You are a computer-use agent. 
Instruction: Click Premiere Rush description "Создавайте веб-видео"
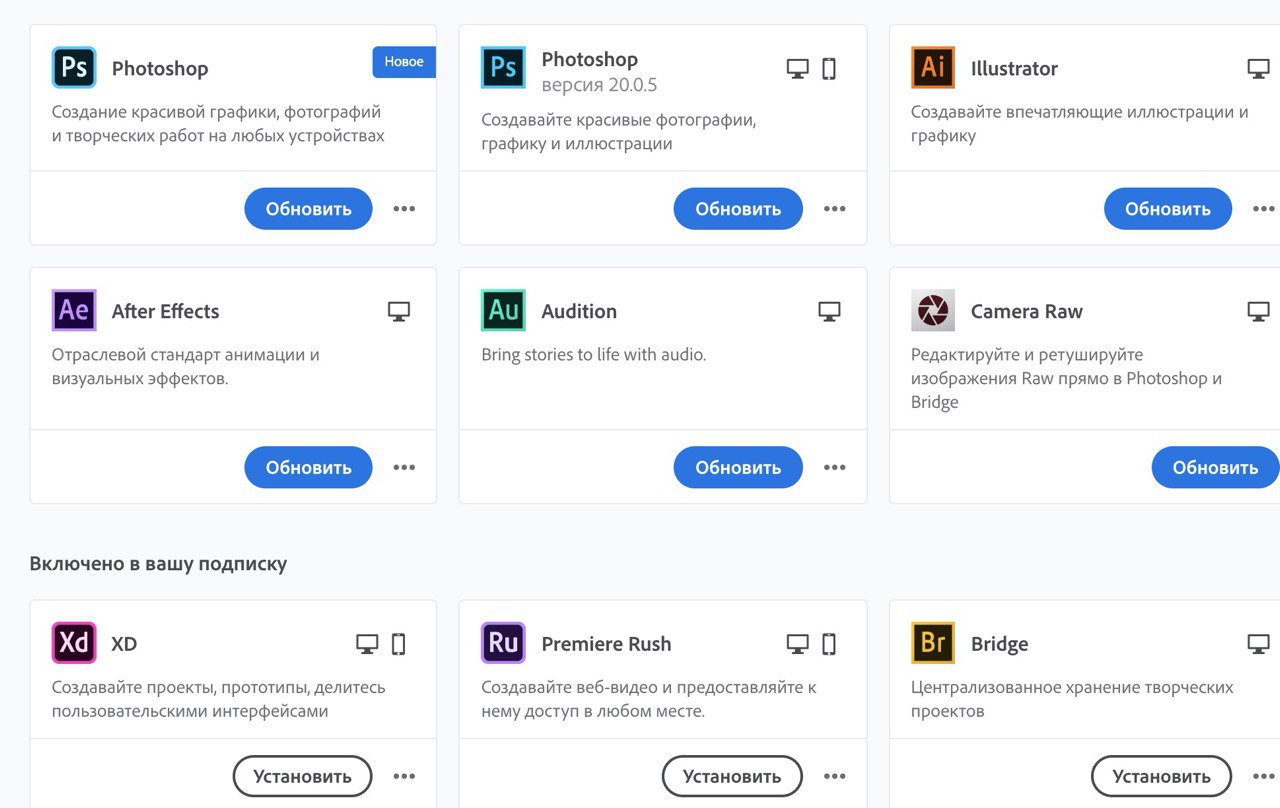click(649, 699)
